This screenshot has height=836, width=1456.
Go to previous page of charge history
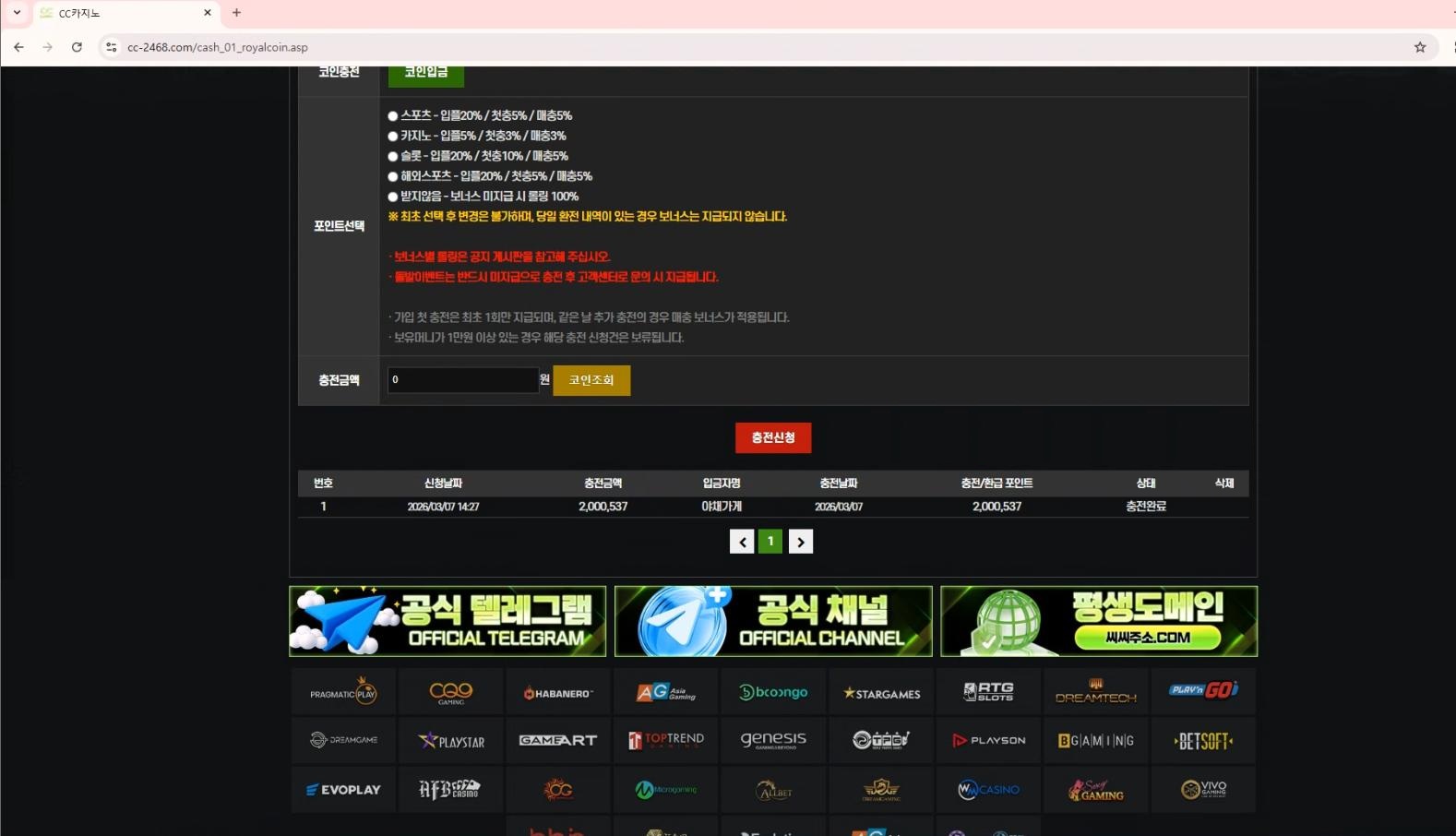pos(742,542)
